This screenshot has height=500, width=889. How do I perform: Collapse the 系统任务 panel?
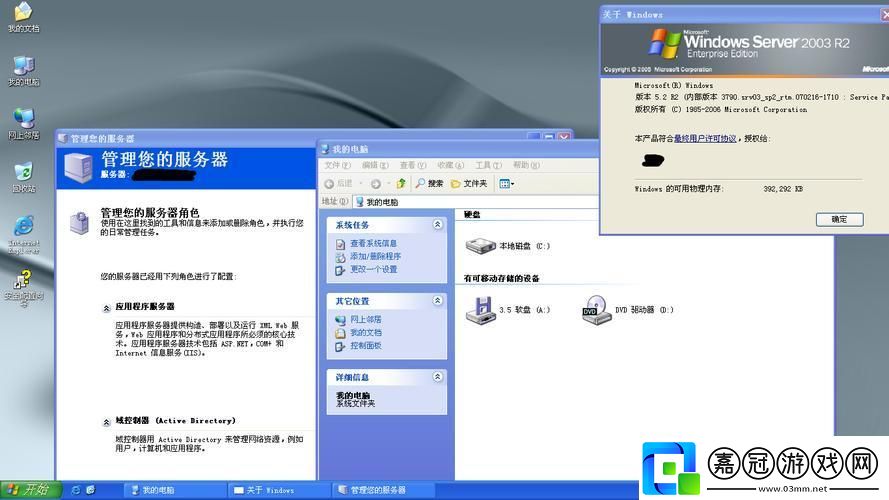[x=437, y=224]
